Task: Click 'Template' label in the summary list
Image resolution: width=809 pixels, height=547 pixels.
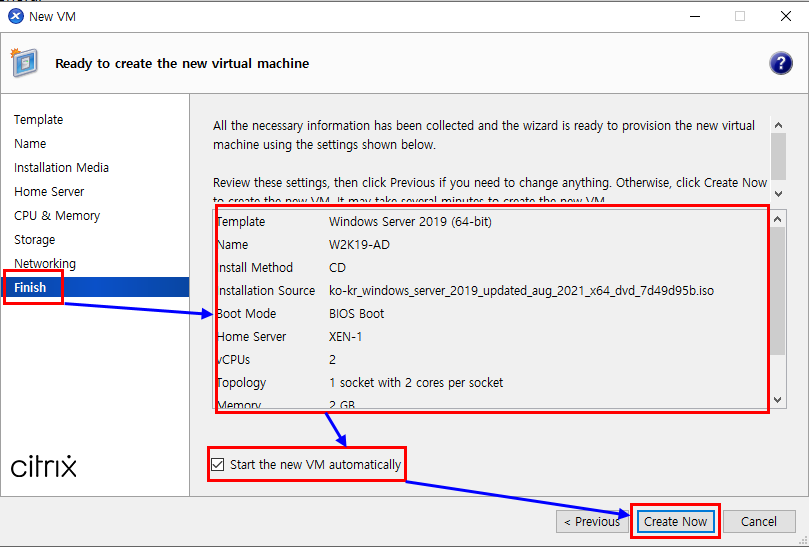Action: click(x=241, y=222)
